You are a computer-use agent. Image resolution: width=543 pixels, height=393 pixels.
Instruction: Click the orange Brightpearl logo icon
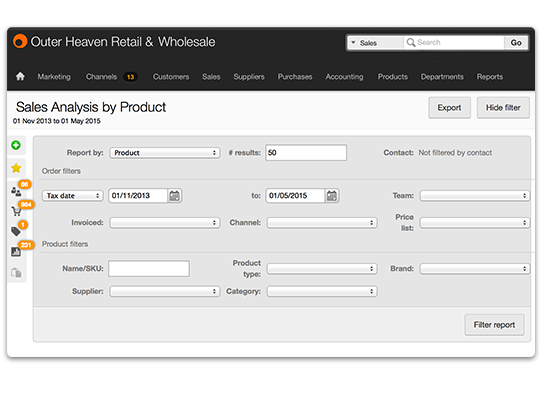20,42
